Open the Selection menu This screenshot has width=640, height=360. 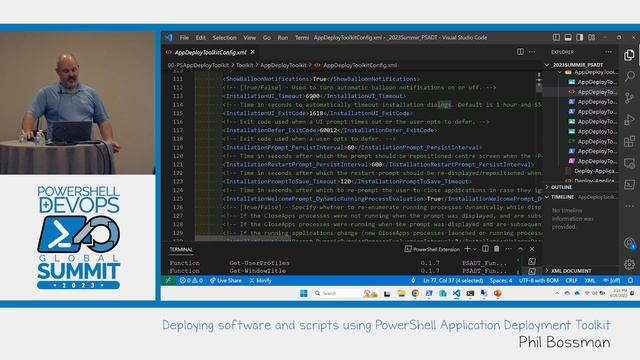tap(224, 37)
